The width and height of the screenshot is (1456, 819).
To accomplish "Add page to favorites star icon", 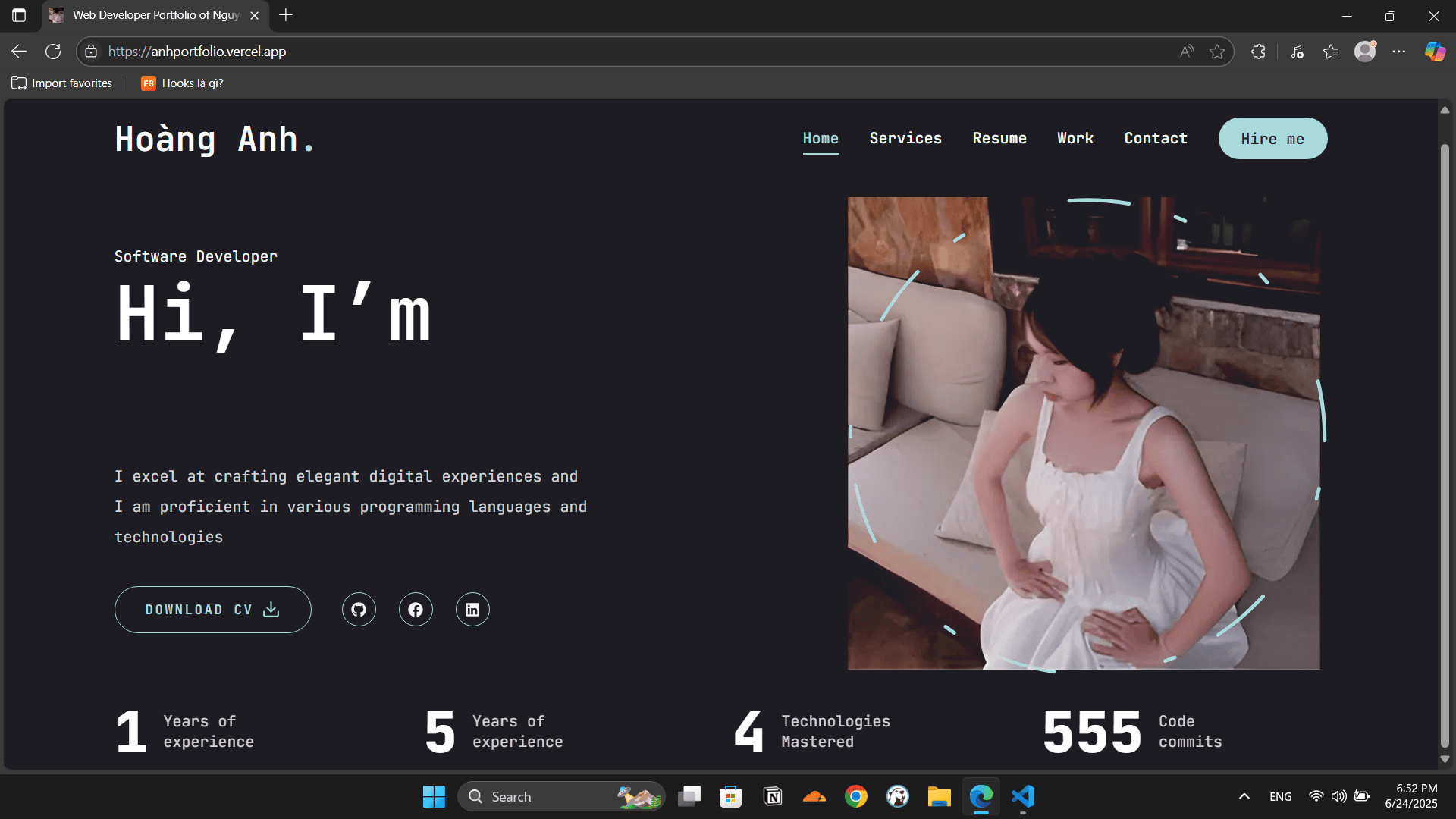I will [1217, 52].
